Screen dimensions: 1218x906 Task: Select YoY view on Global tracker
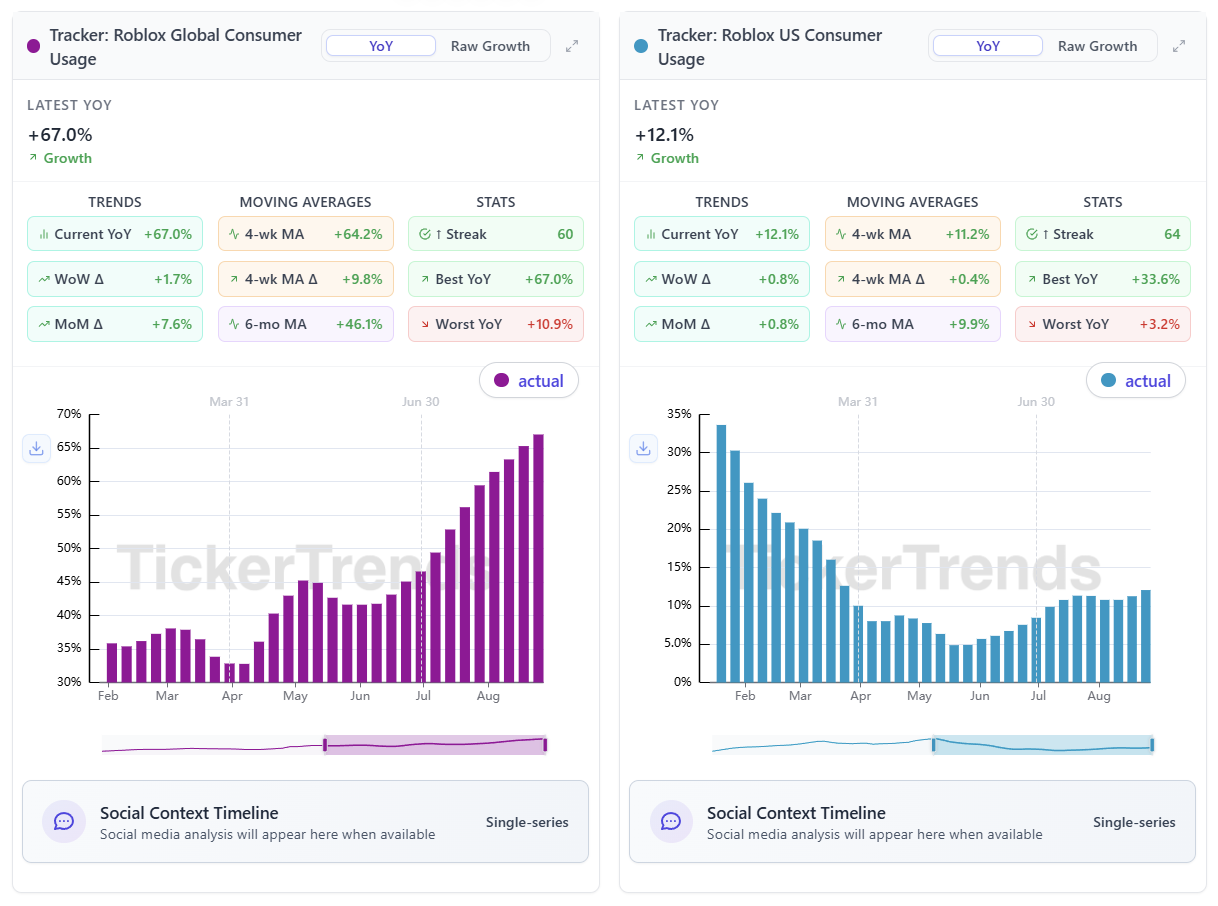381,46
